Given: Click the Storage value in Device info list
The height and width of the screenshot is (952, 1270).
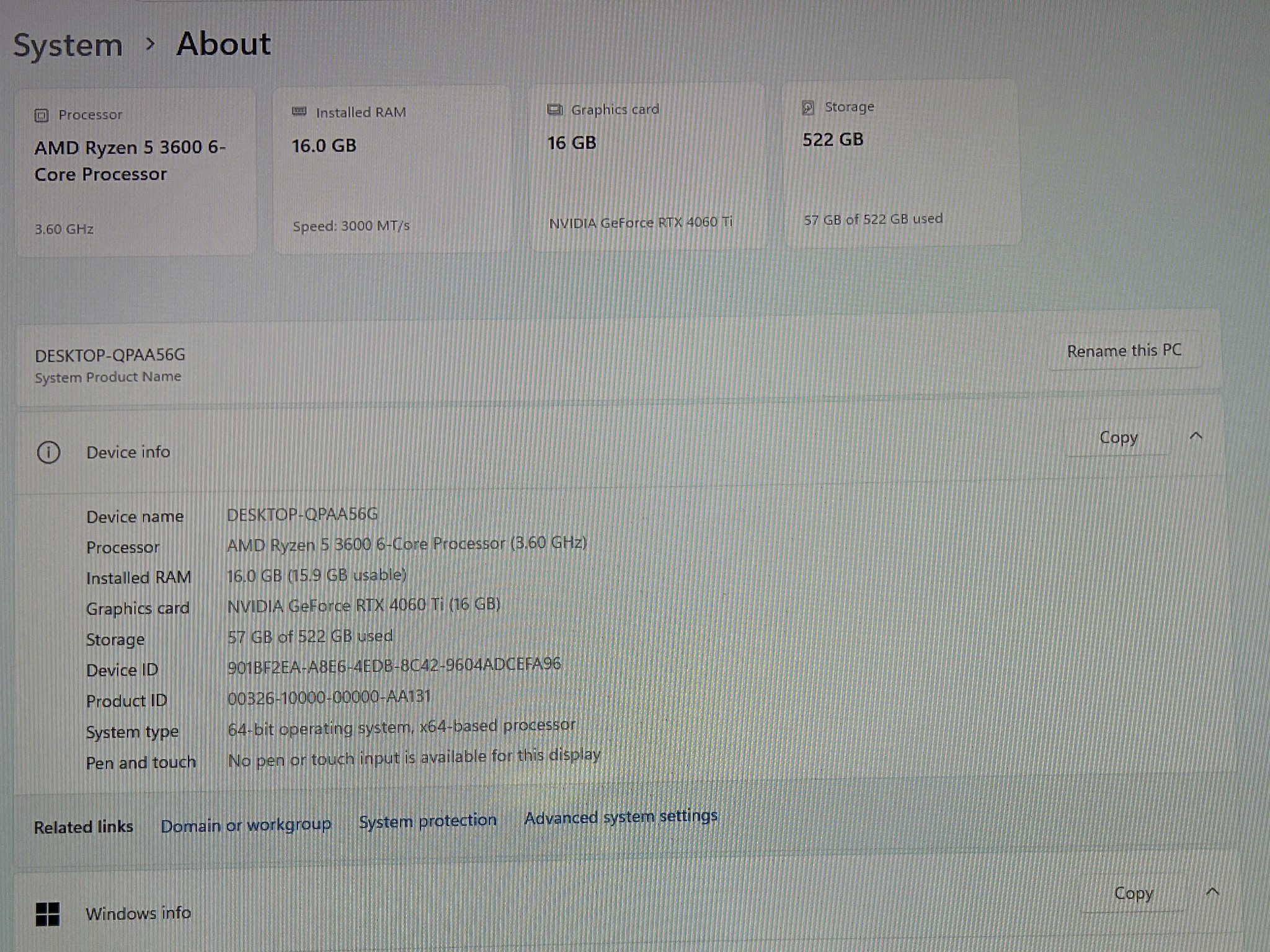Looking at the screenshot, I should [310, 636].
